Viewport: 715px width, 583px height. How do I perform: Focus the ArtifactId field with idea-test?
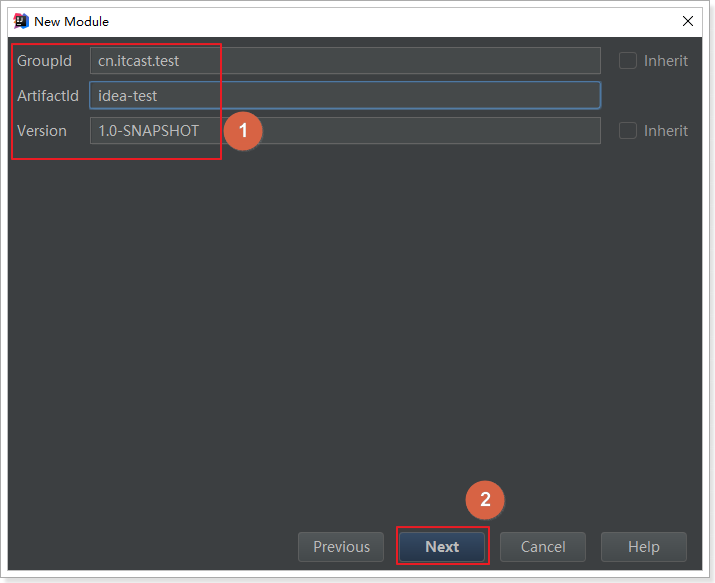(345, 96)
